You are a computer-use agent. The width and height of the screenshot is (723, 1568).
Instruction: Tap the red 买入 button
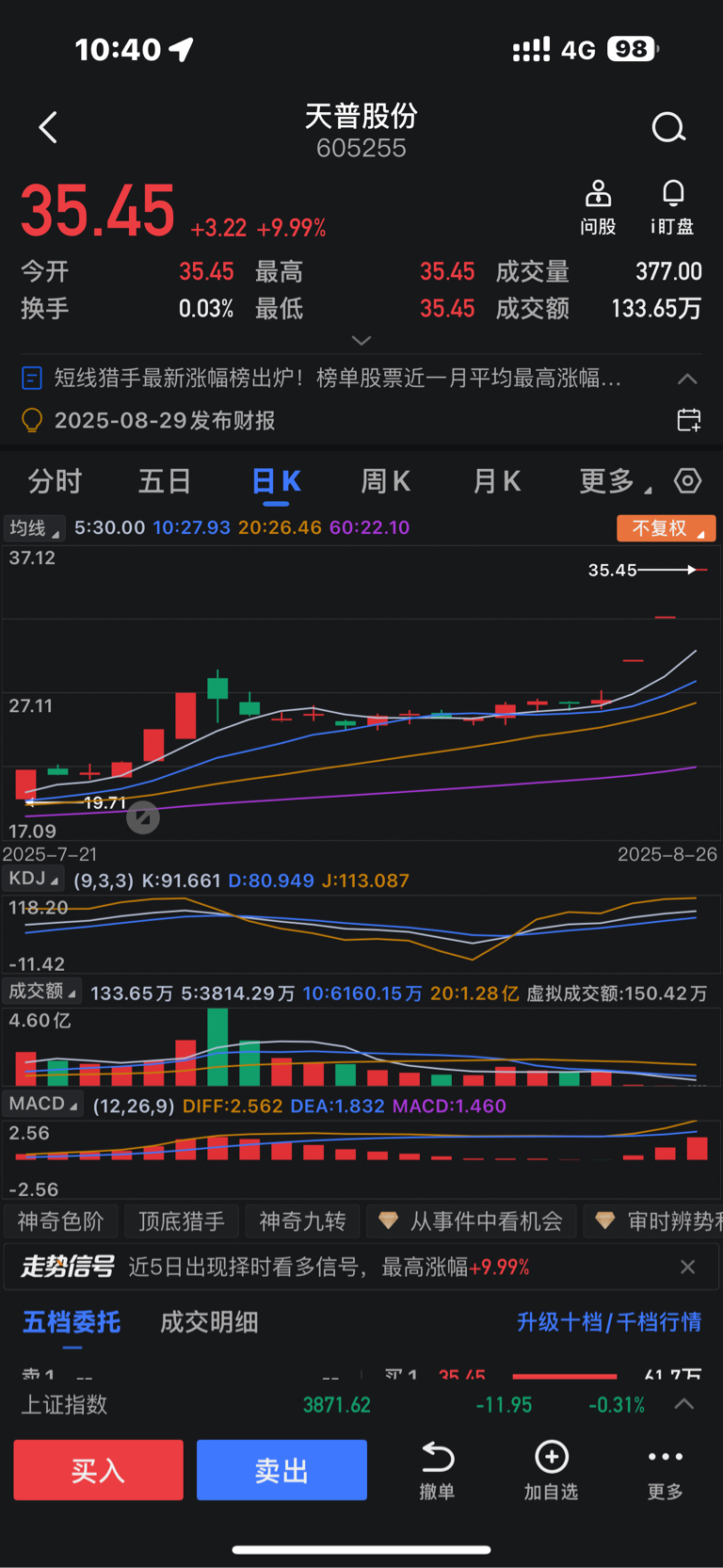(98, 1470)
